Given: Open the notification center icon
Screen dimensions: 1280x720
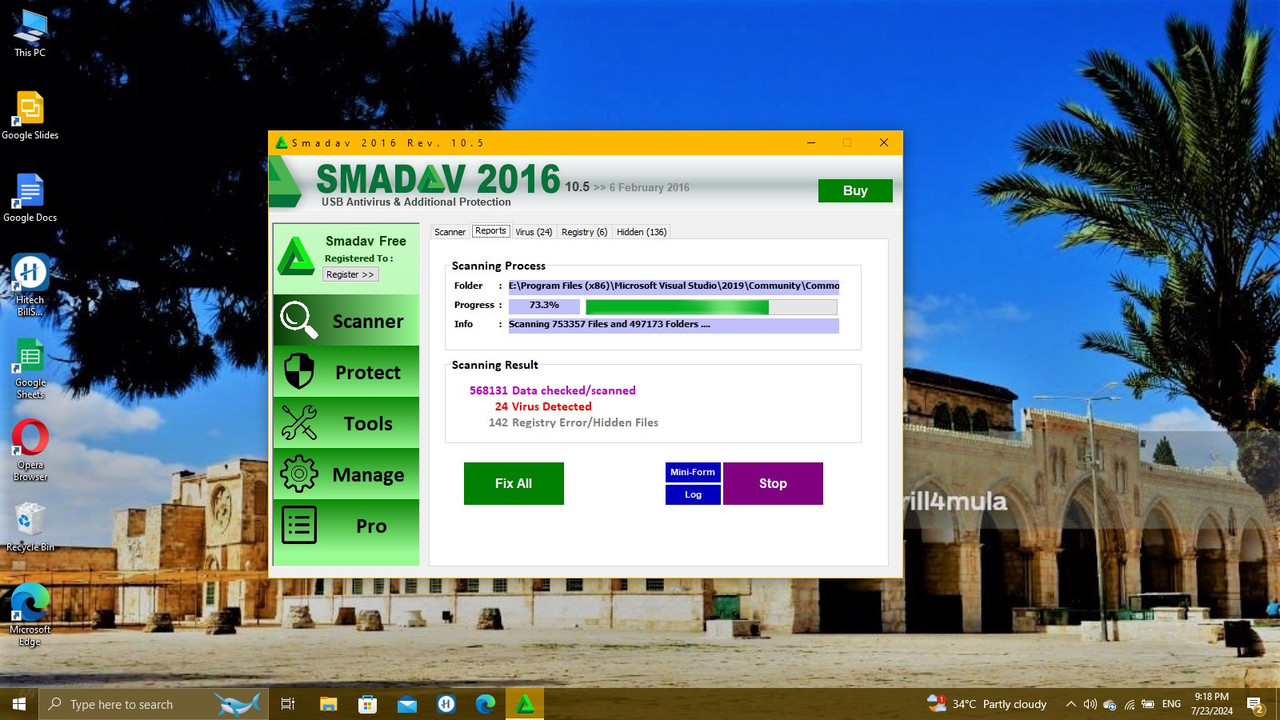Looking at the screenshot, I should click(1256, 704).
